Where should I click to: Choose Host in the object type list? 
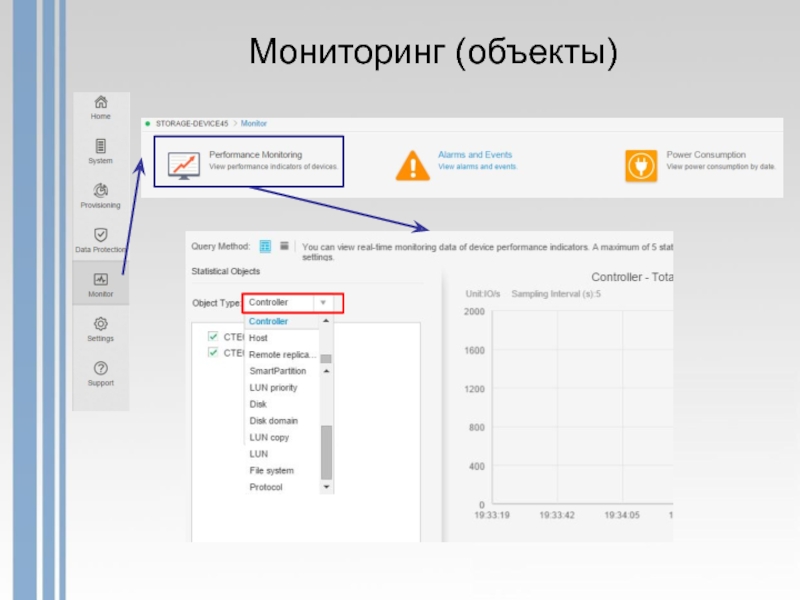[x=258, y=338]
